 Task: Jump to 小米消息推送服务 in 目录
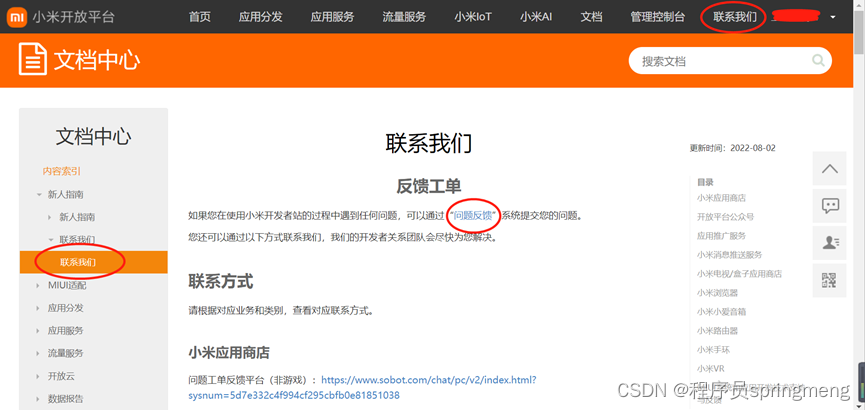(x=730, y=254)
